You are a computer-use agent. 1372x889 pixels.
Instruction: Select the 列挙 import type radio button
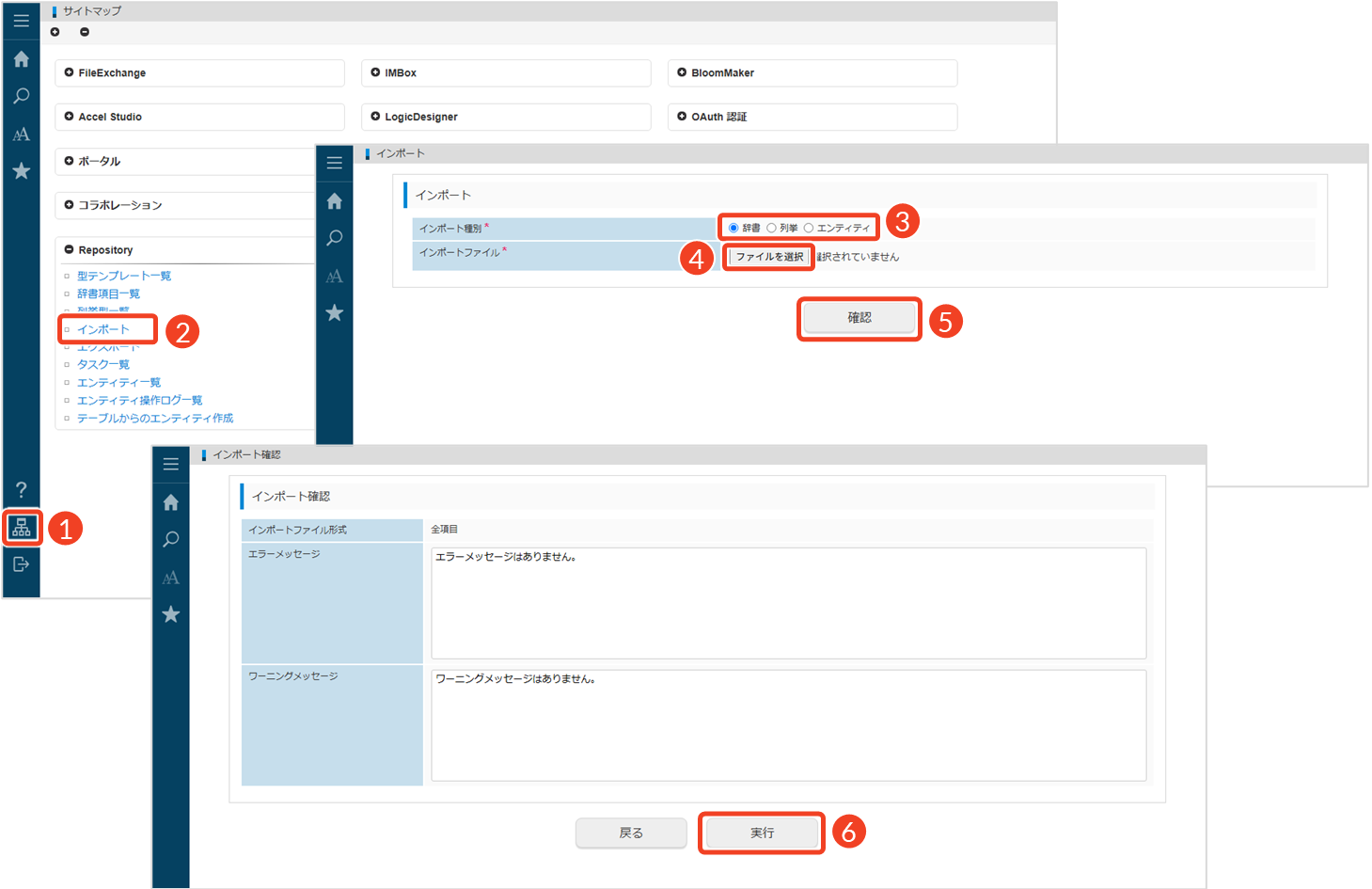click(x=771, y=228)
